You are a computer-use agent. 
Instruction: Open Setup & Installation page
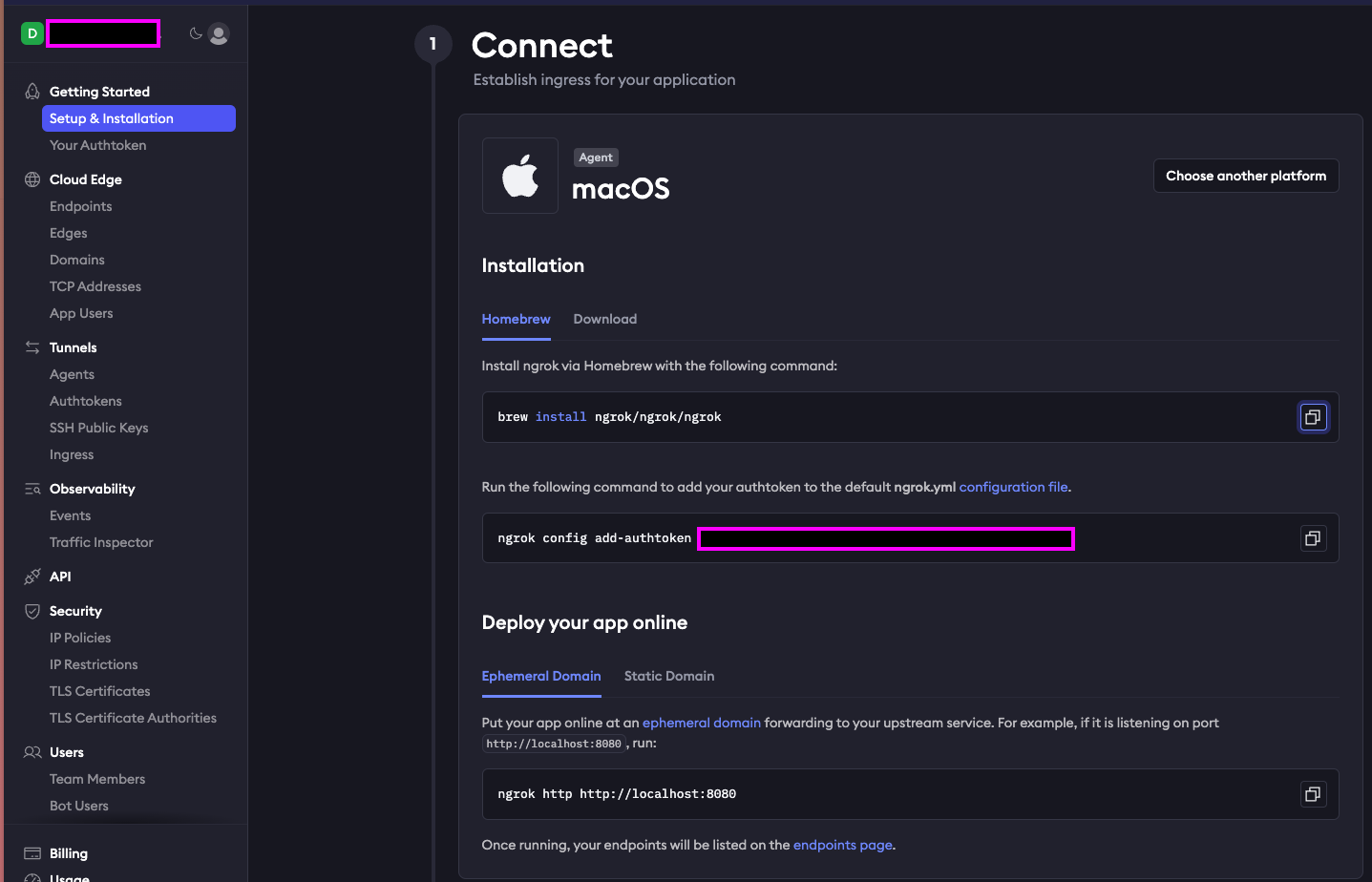[138, 118]
